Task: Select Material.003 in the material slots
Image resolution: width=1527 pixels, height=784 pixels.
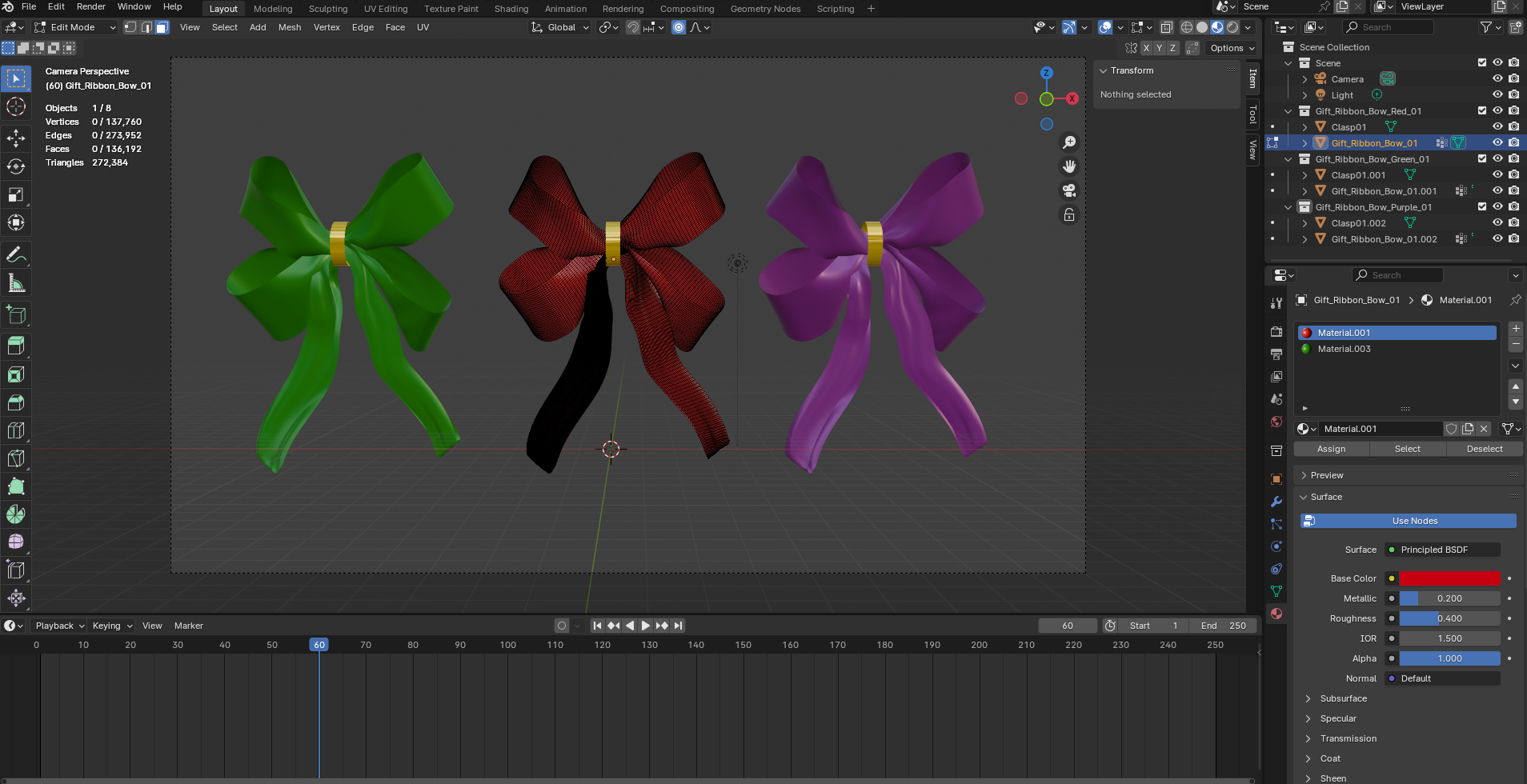Action: coord(1345,349)
